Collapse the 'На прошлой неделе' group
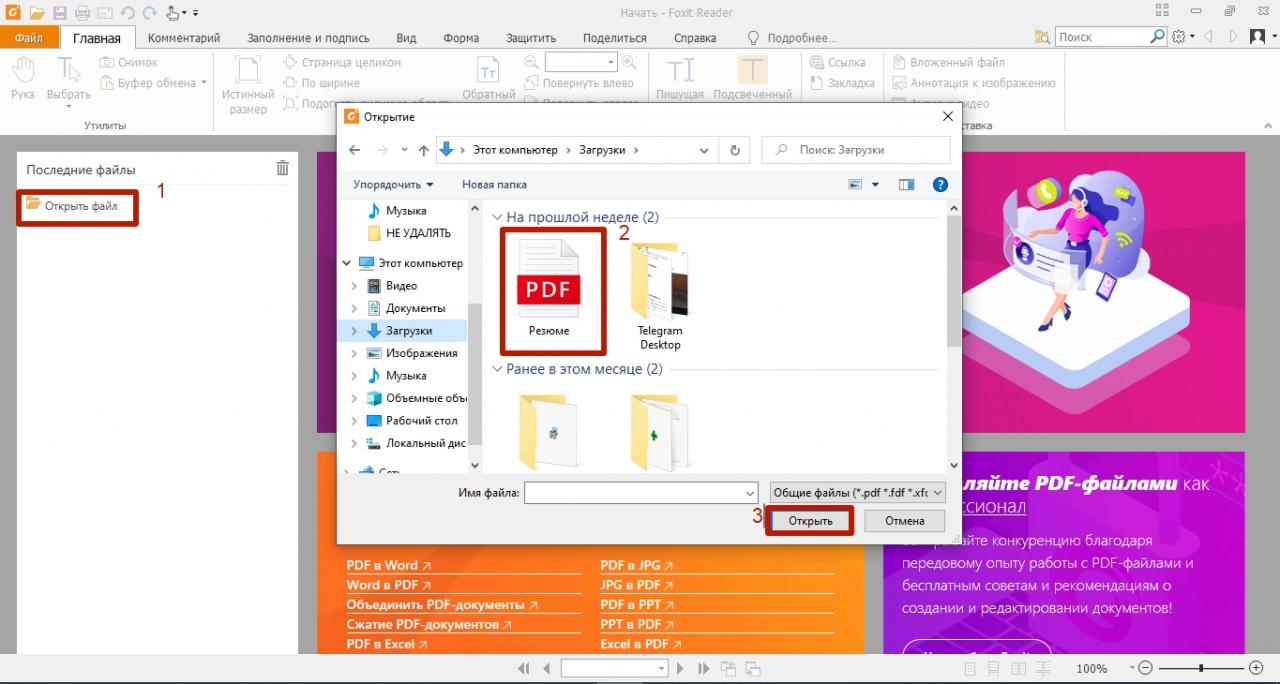This screenshot has width=1280, height=684. tap(497, 217)
